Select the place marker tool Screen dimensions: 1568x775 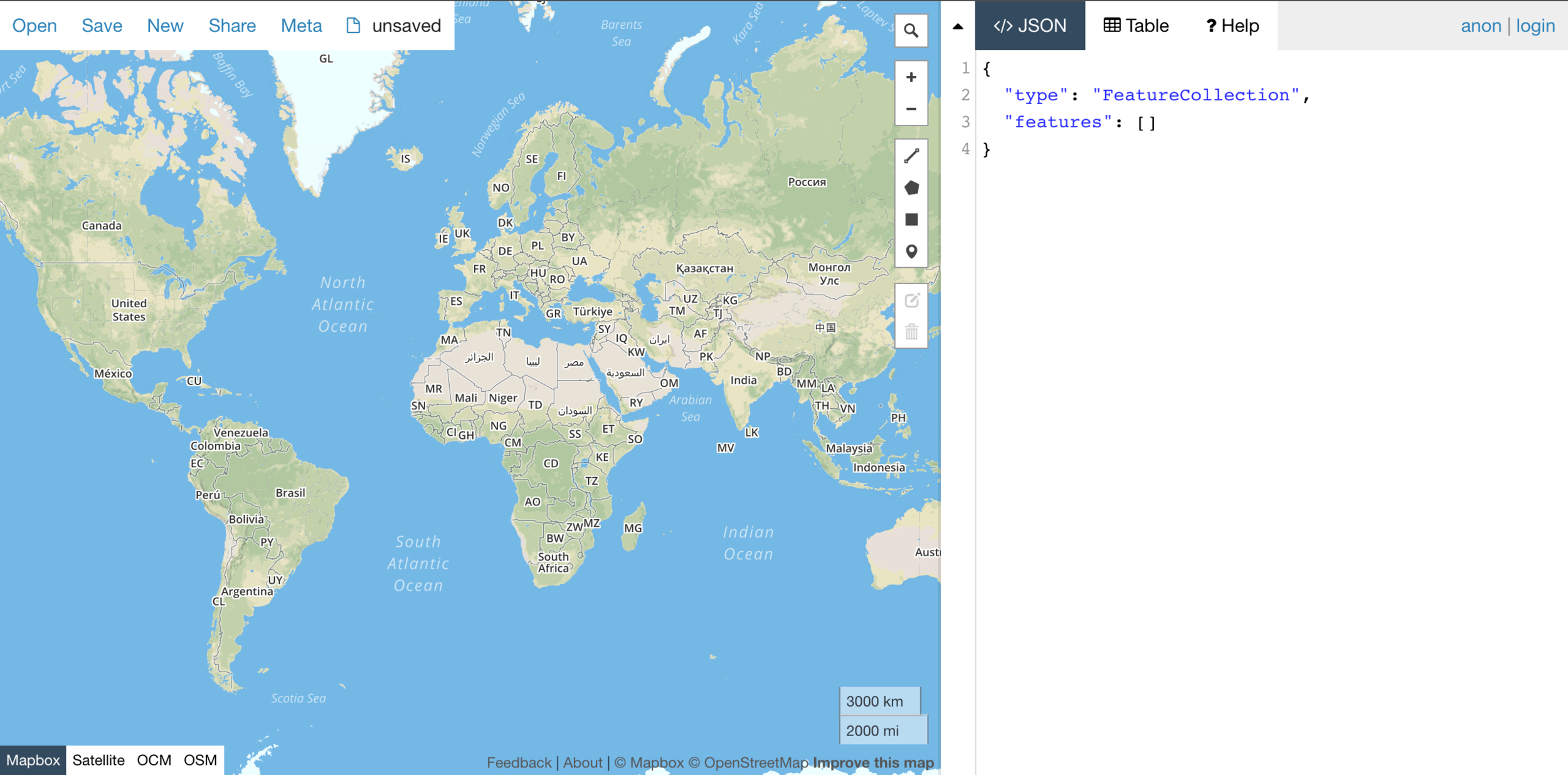[911, 251]
